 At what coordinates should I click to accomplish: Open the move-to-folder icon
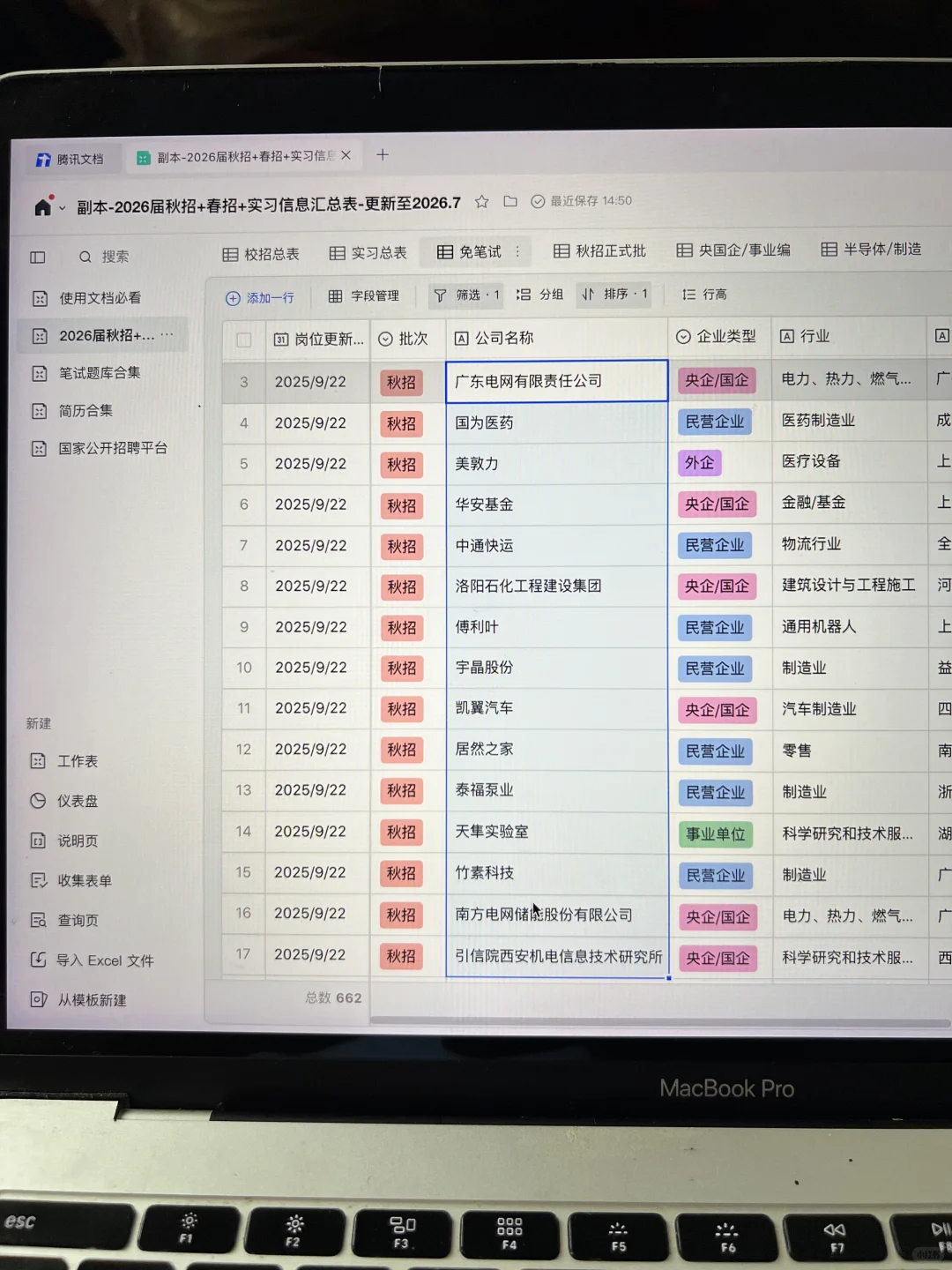(x=510, y=201)
